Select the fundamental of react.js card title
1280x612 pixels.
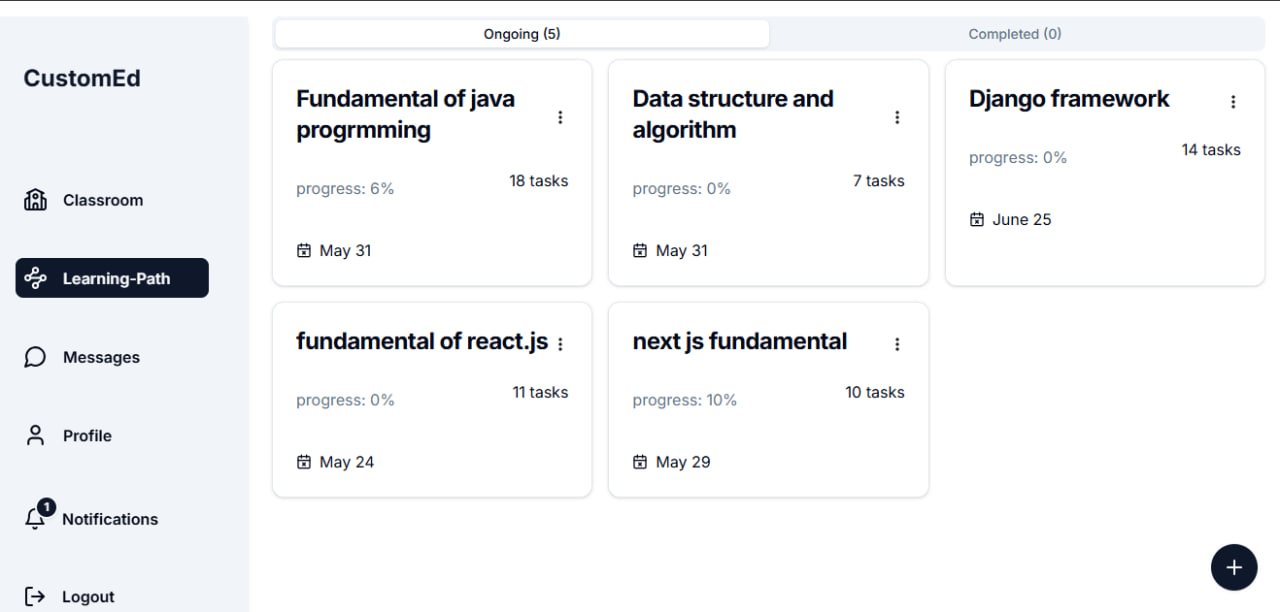point(421,341)
